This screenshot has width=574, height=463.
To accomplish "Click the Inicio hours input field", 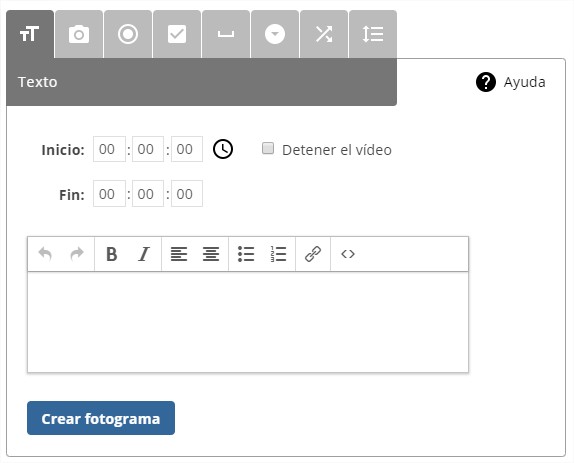I will pyautogui.click(x=109, y=149).
